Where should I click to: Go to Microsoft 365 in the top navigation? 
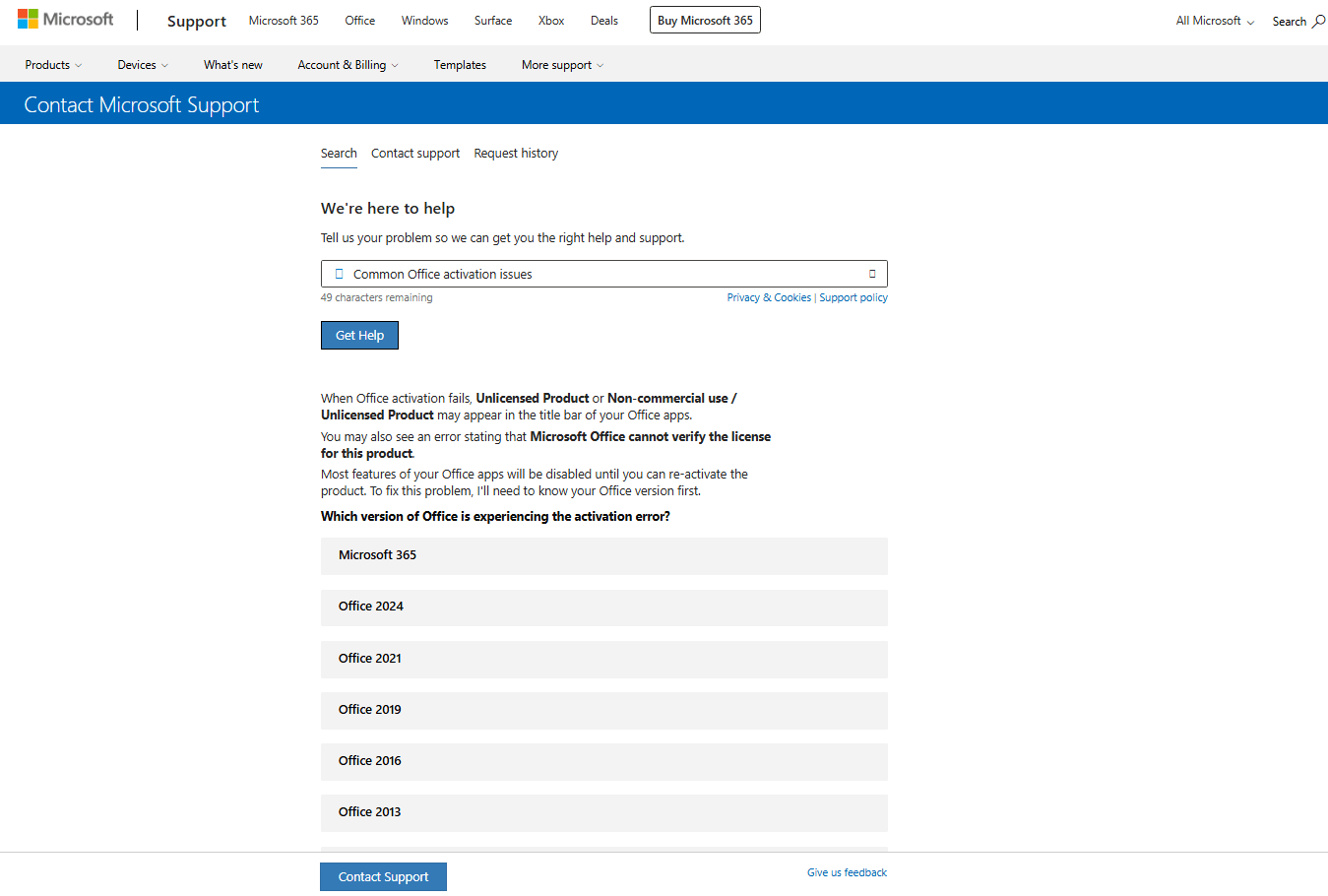pyautogui.click(x=284, y=21)
